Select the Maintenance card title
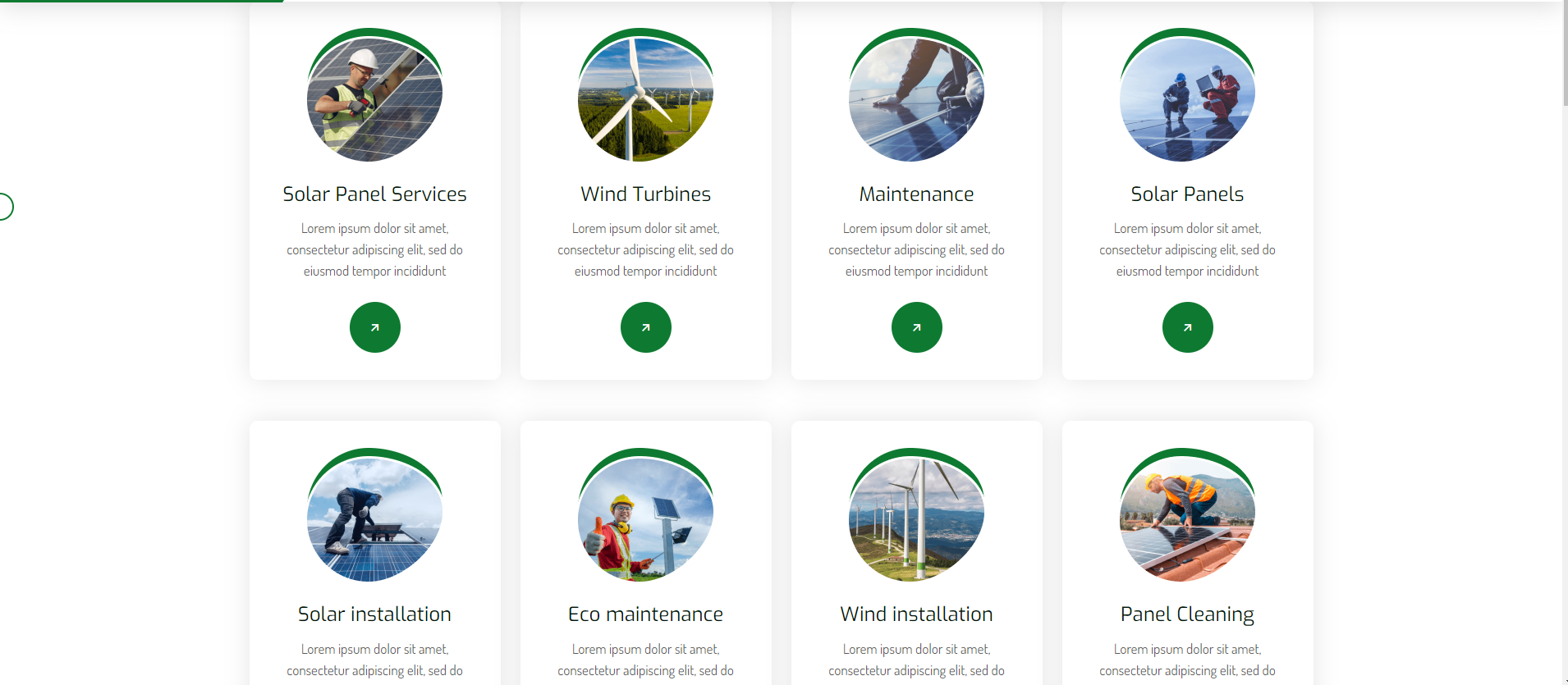Screen dimensions: 1568x685 916,194
